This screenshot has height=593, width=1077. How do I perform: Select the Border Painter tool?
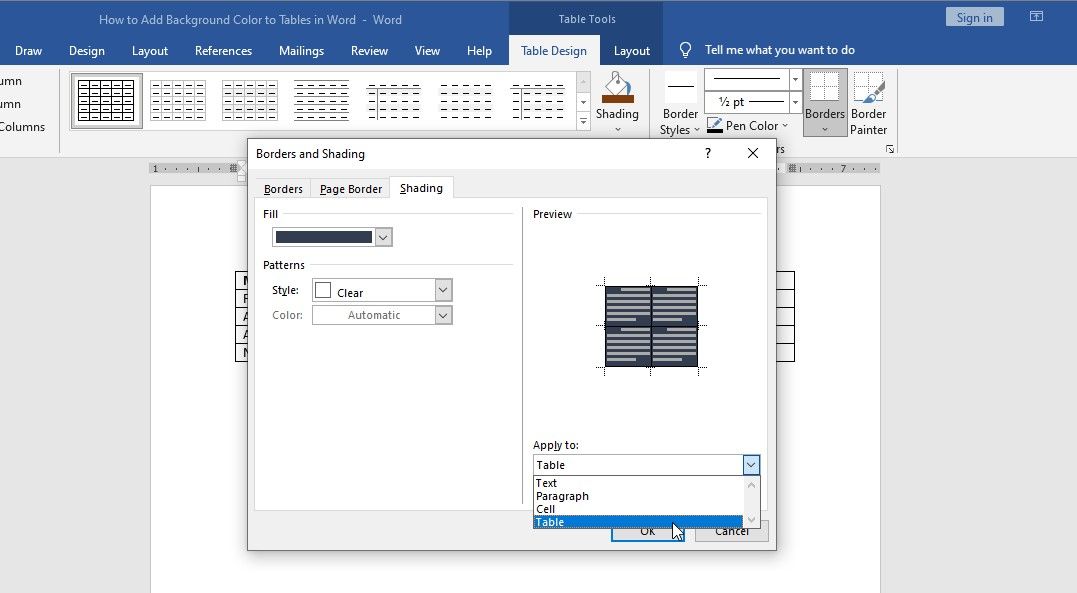coord(868,88)
